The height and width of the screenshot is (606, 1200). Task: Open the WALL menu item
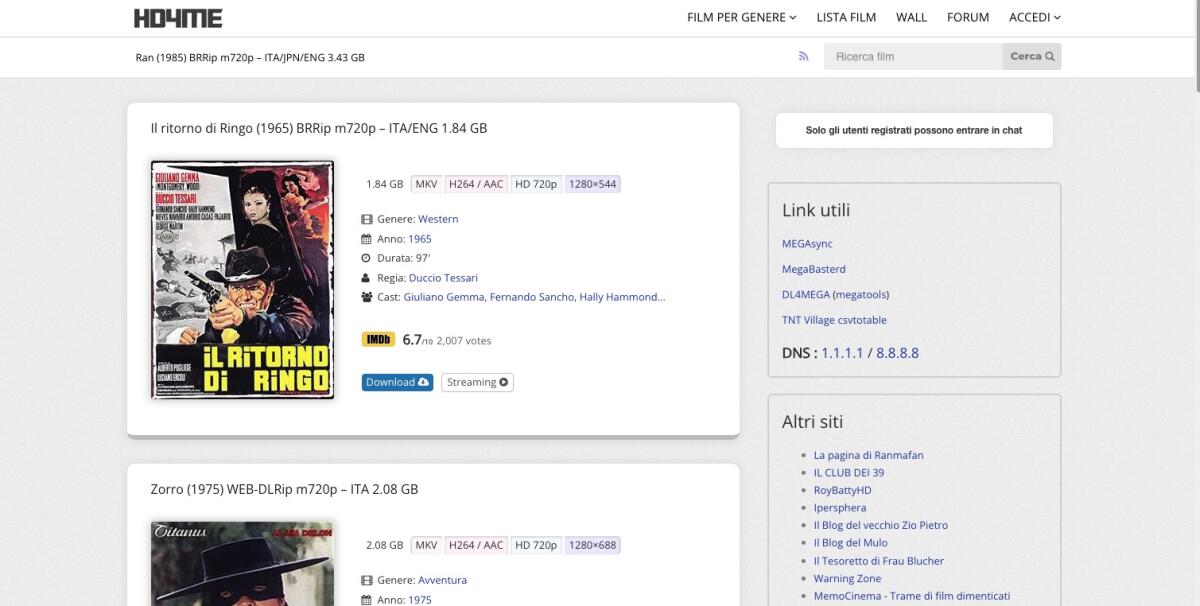[911, 17]
